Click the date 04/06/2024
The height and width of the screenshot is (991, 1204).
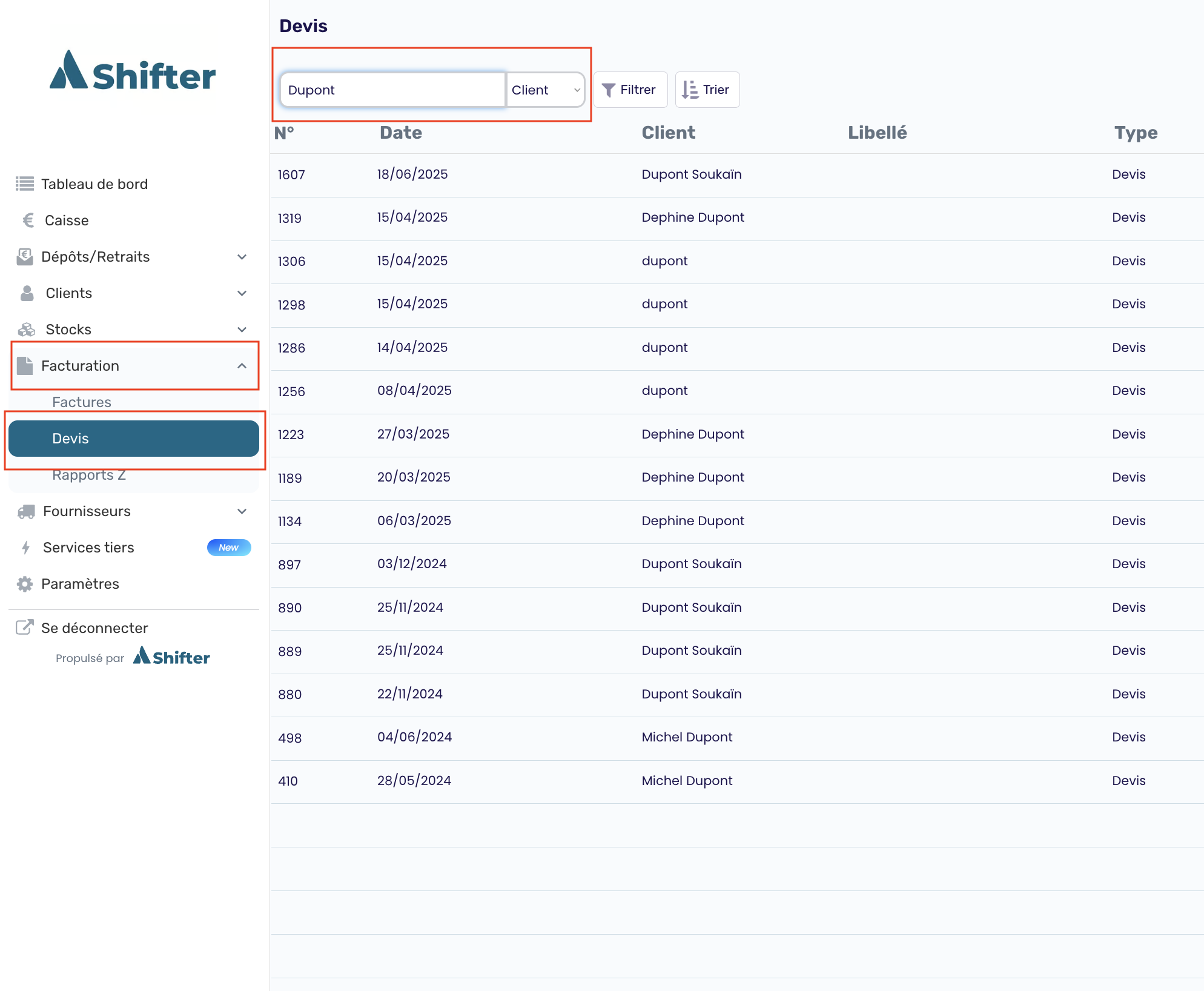pos(414,737)
